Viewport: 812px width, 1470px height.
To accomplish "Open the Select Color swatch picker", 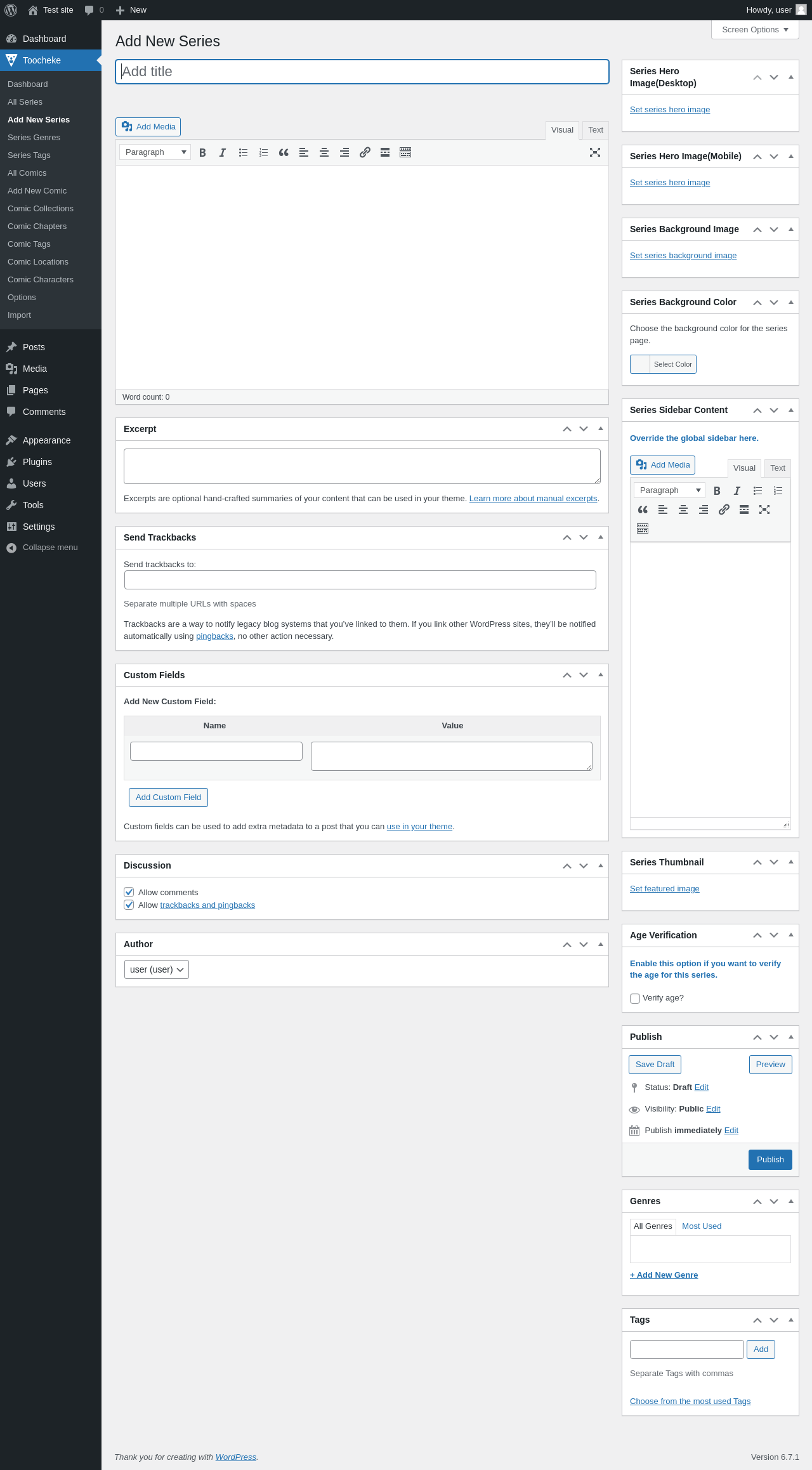I will click(x=663, y=364).
